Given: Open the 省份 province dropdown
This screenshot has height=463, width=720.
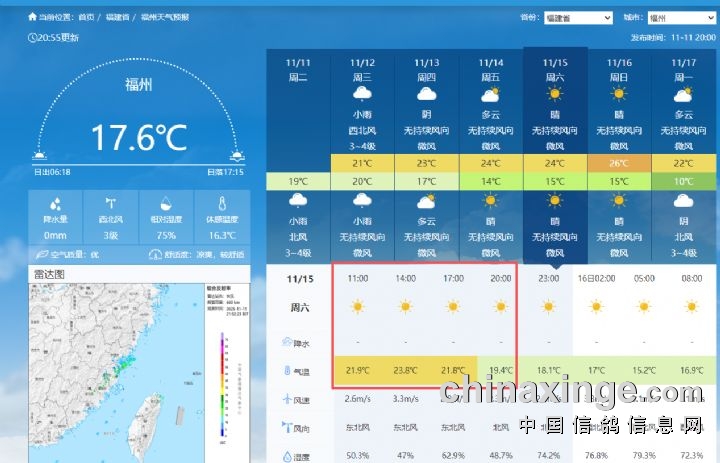Looking at the screenshot, I should point(578,18).
